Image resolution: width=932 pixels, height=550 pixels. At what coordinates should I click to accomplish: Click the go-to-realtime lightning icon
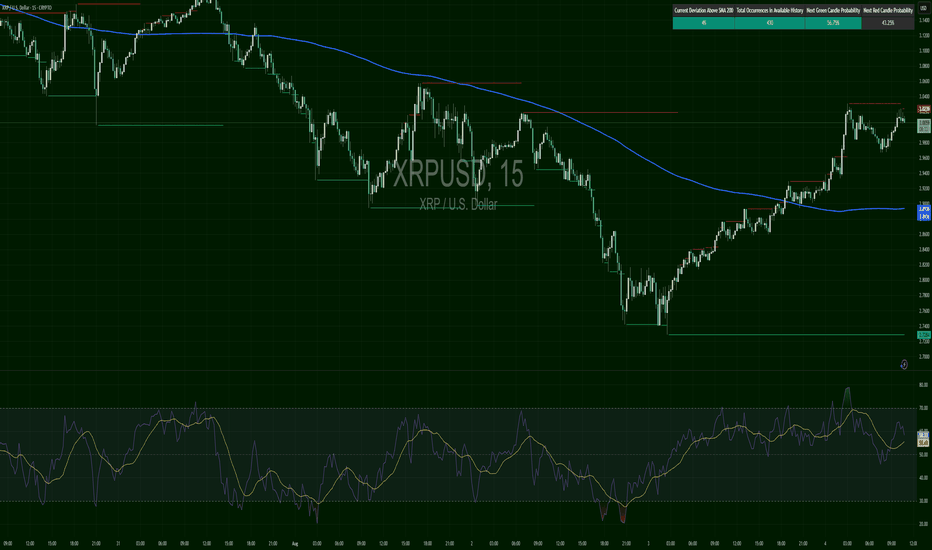click(x=903, y=364)
